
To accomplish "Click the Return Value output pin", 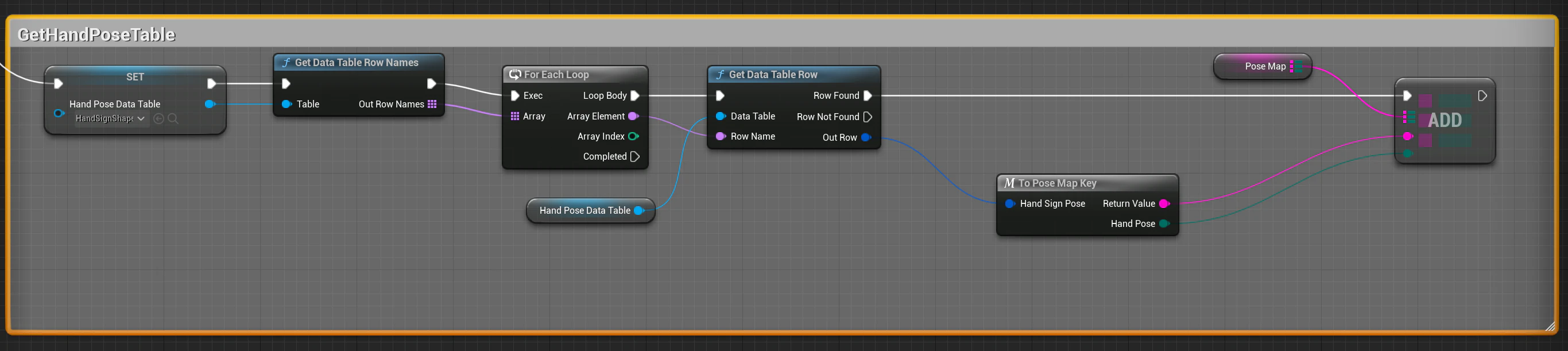I will click(x=1164, y=203).
